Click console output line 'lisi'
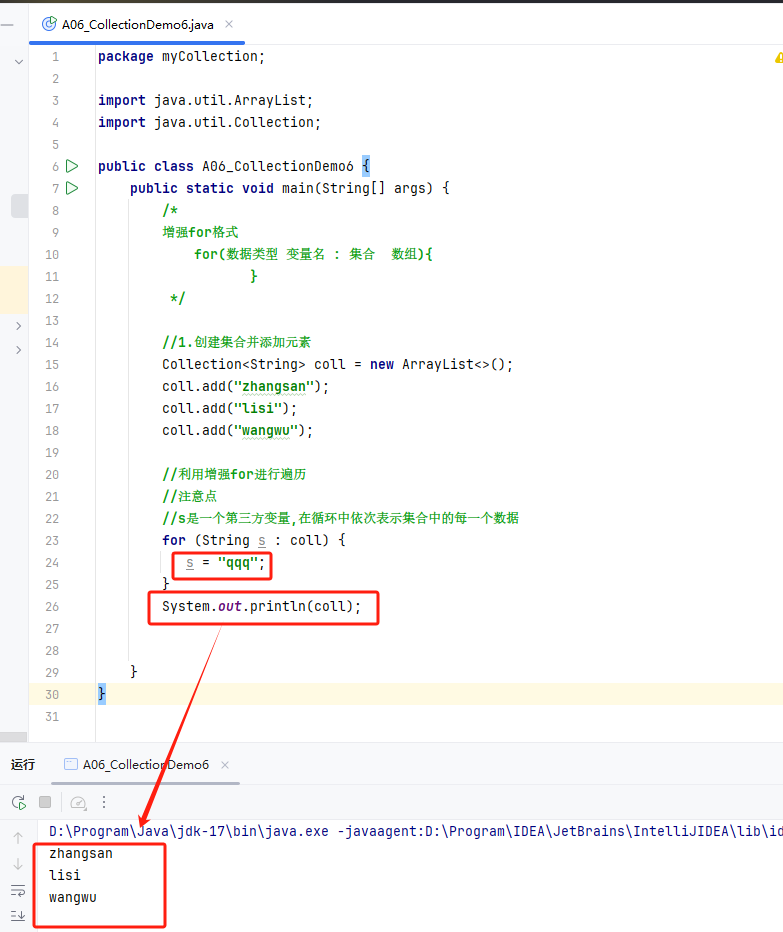The width and height of the screenshot is (783, 932). [x=65, y=876]
